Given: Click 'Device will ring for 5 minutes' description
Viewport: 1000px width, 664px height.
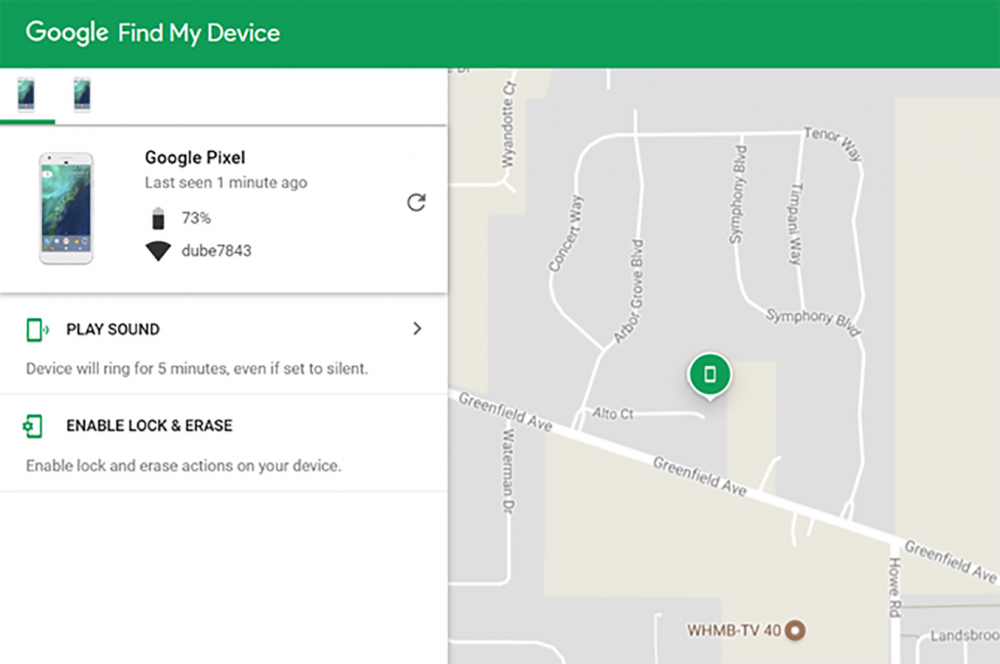Looking at the screenshot, I should pos(197,369).
